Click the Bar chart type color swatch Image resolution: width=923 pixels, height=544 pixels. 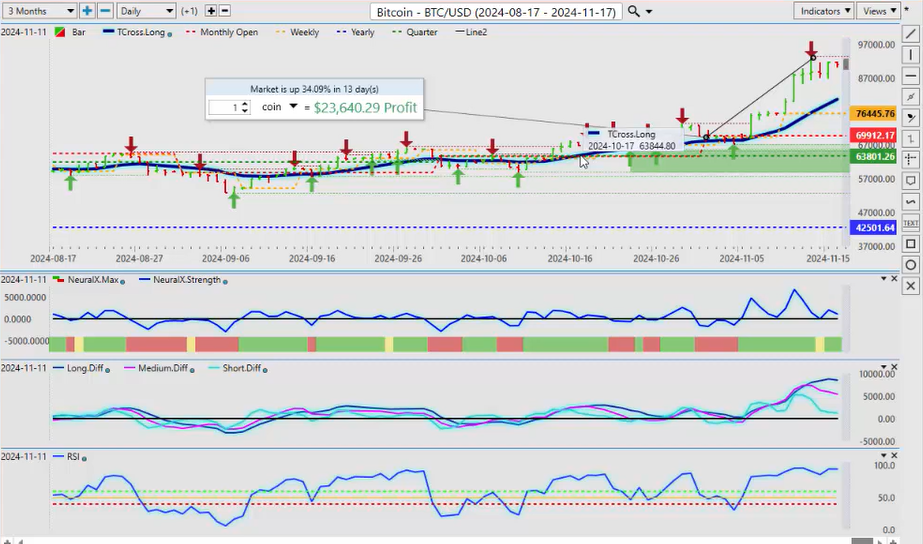[x=61, y=32]
